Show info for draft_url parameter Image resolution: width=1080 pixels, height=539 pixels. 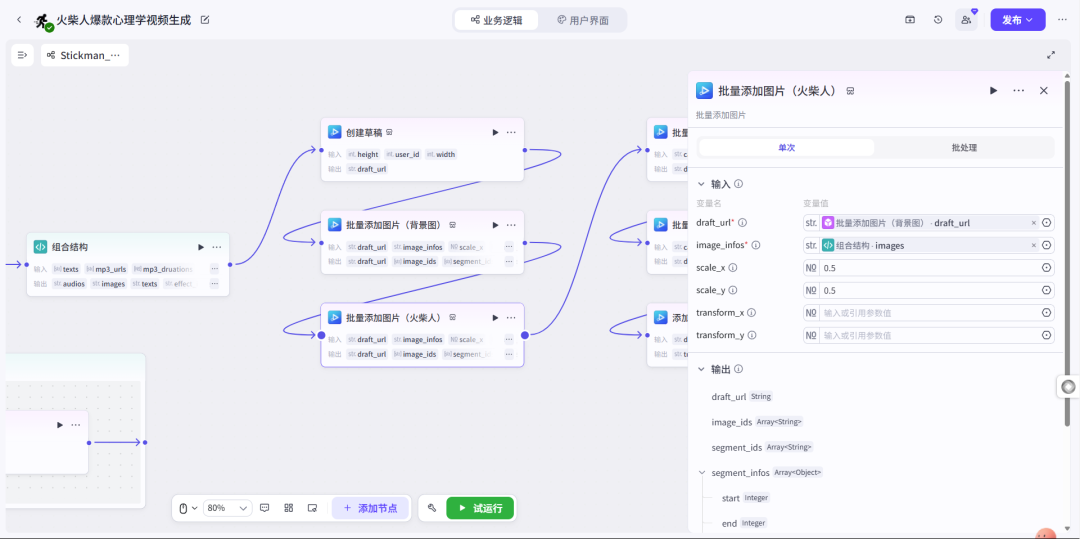pos(742,222)
